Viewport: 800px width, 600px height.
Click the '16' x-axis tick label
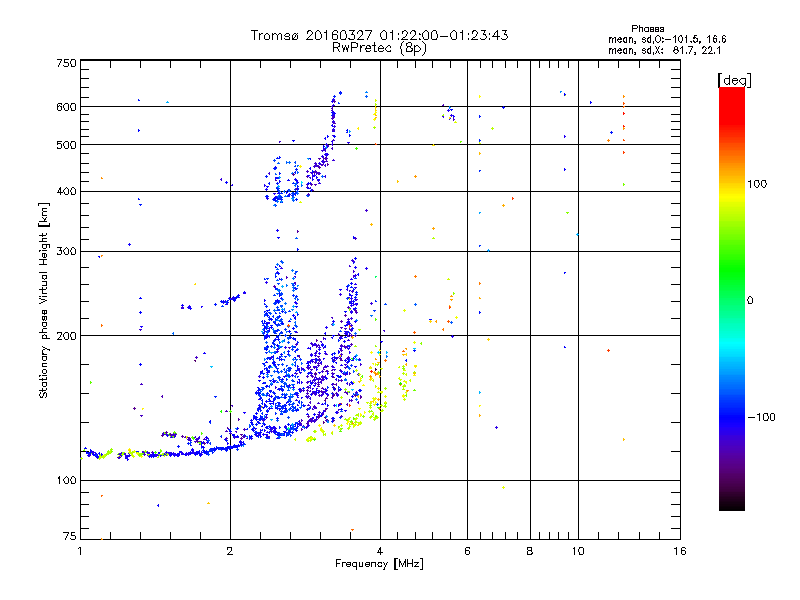[x=680, y=551]
